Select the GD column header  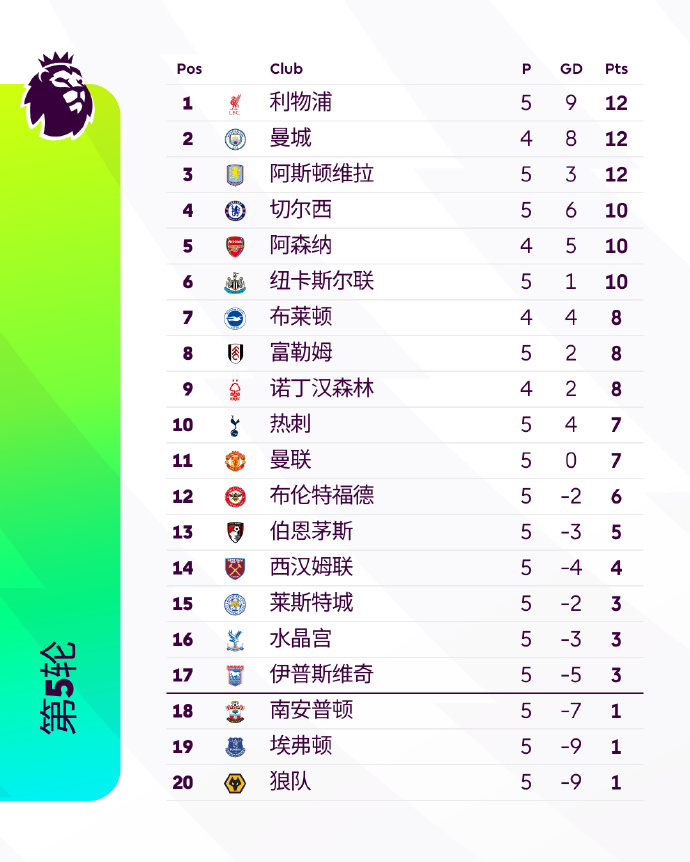[x=571, y=69]
